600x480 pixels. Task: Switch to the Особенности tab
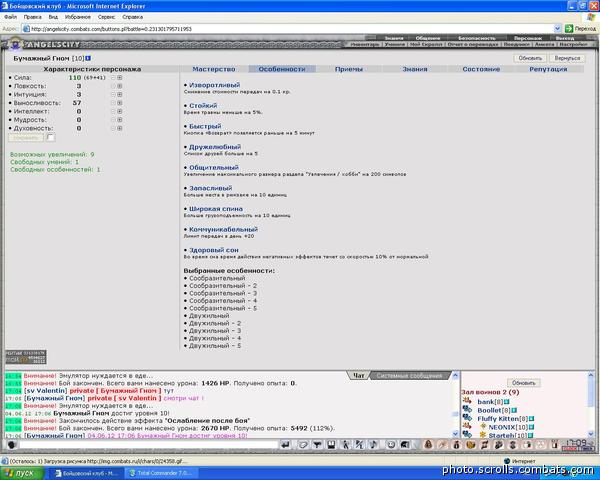click(282, 69)
